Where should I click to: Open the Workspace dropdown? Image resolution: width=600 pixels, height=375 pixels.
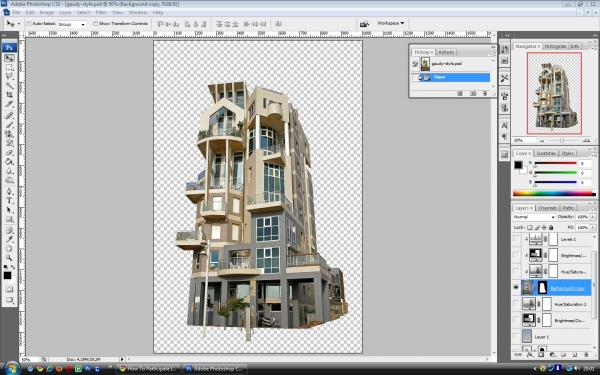click(x=390, y=23)
